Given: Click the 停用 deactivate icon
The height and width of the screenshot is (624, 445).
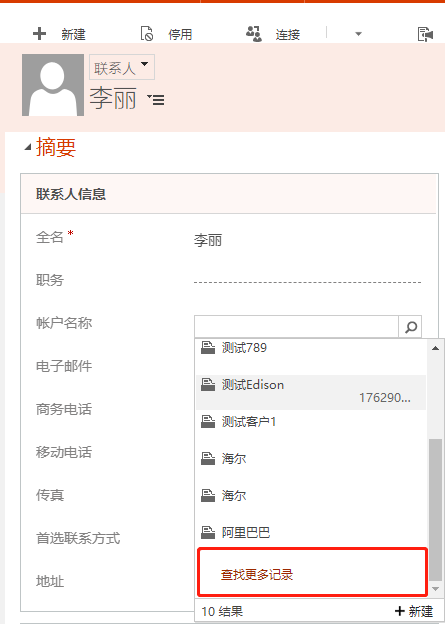Looking at the screenshot, I should [x=147, y=34].
